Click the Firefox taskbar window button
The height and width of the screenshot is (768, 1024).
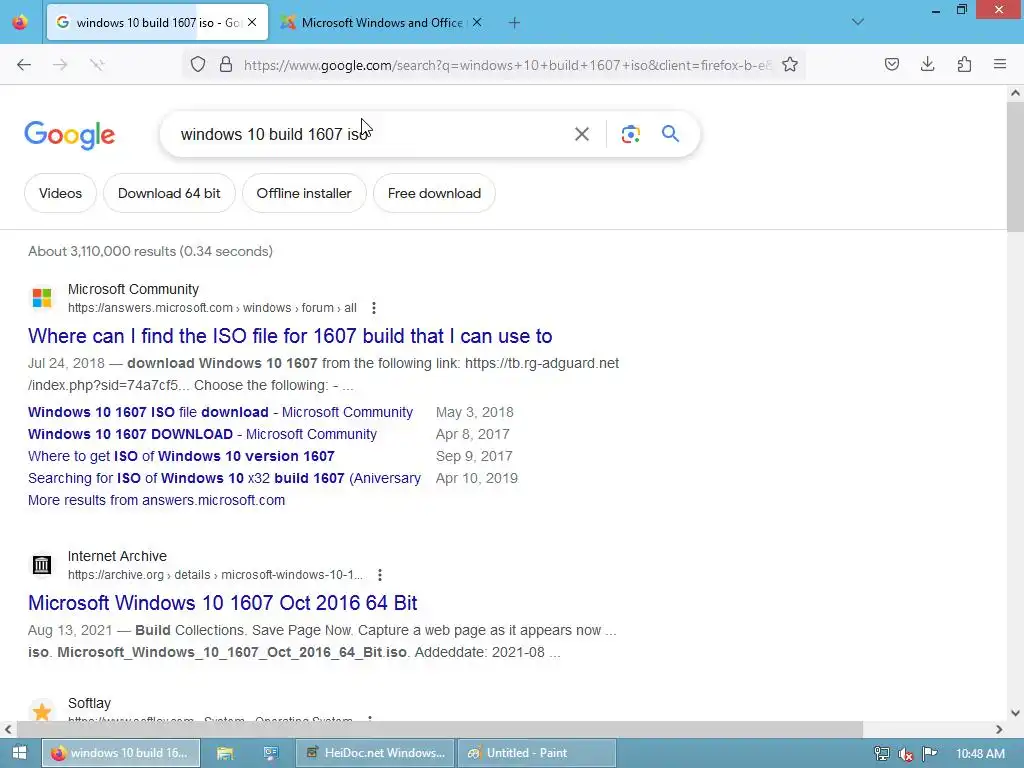click(x=121, y=753)
